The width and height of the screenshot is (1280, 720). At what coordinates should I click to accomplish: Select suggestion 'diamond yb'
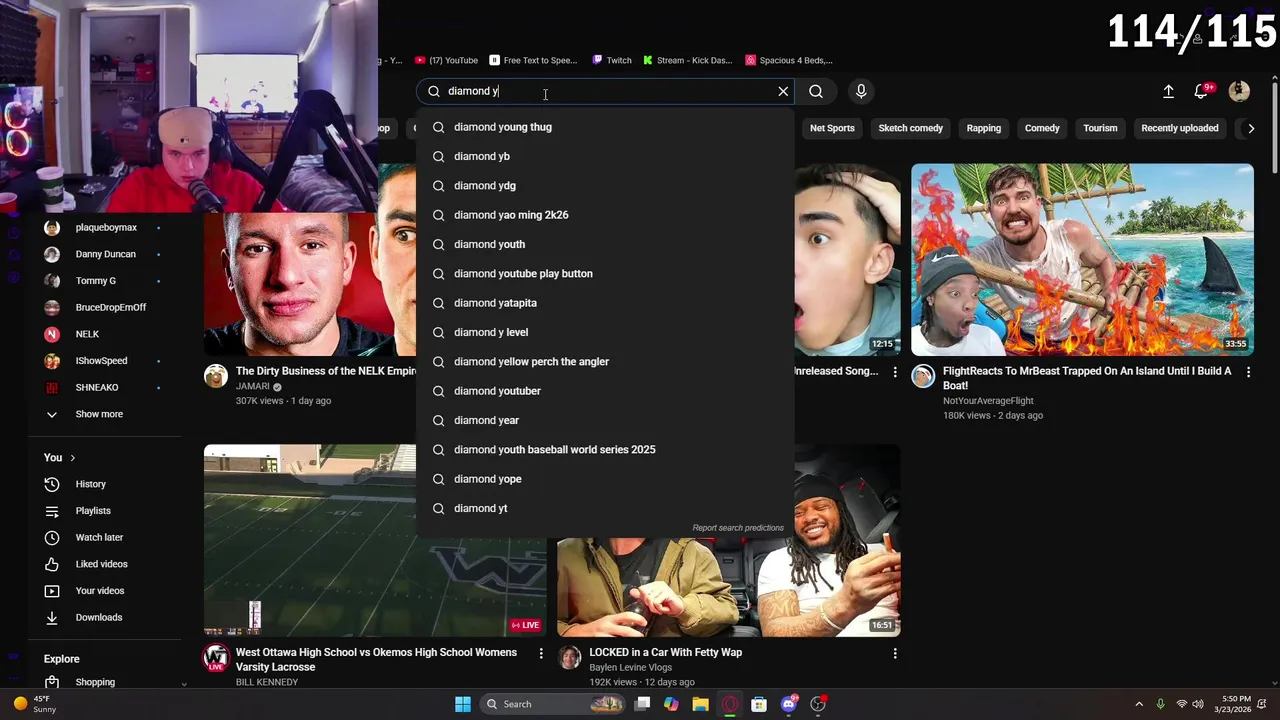click(605, 156)
